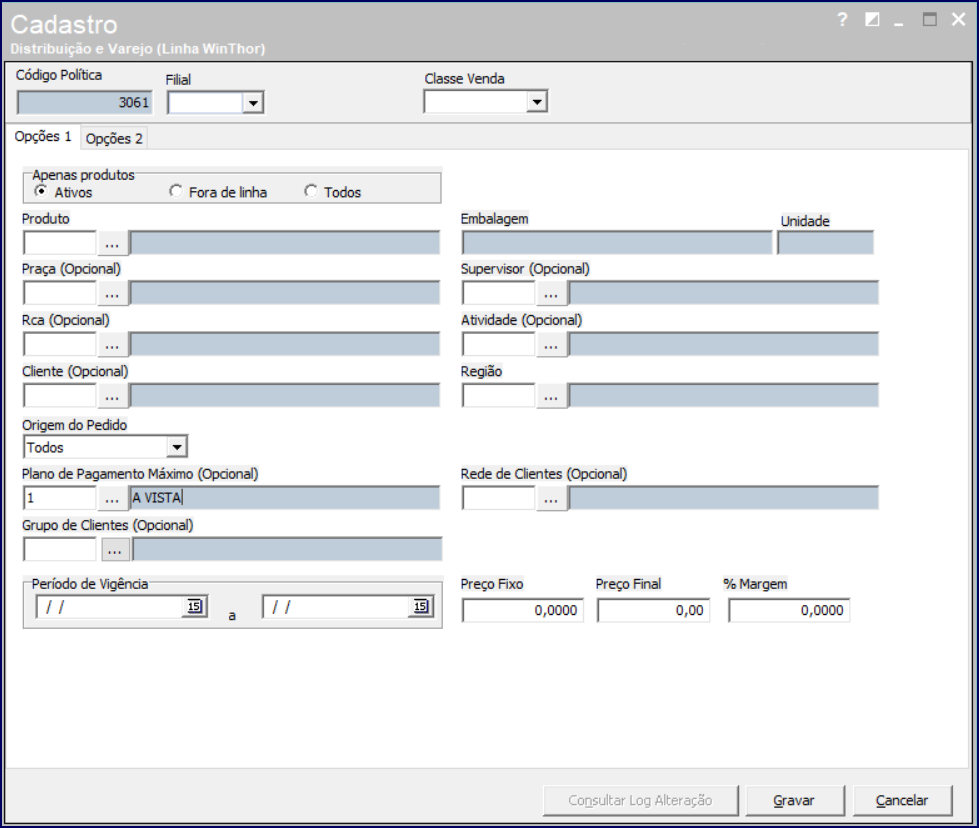The width and height of the screenshot is (979, 828).
Task: Click the Região code input field
Action: (499, 395)
